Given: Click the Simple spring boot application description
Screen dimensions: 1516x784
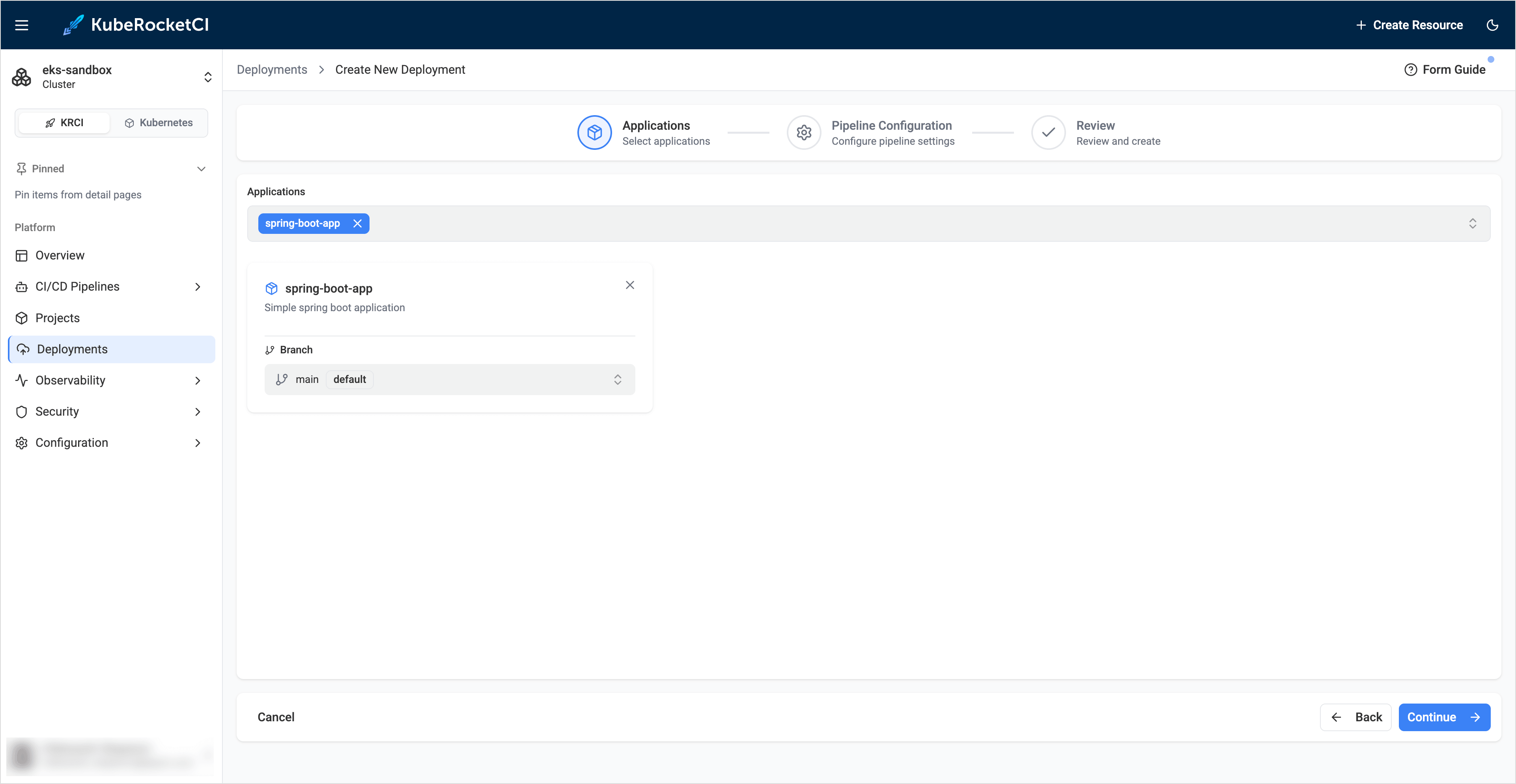Looking at the screenshot, I should 334,308.
